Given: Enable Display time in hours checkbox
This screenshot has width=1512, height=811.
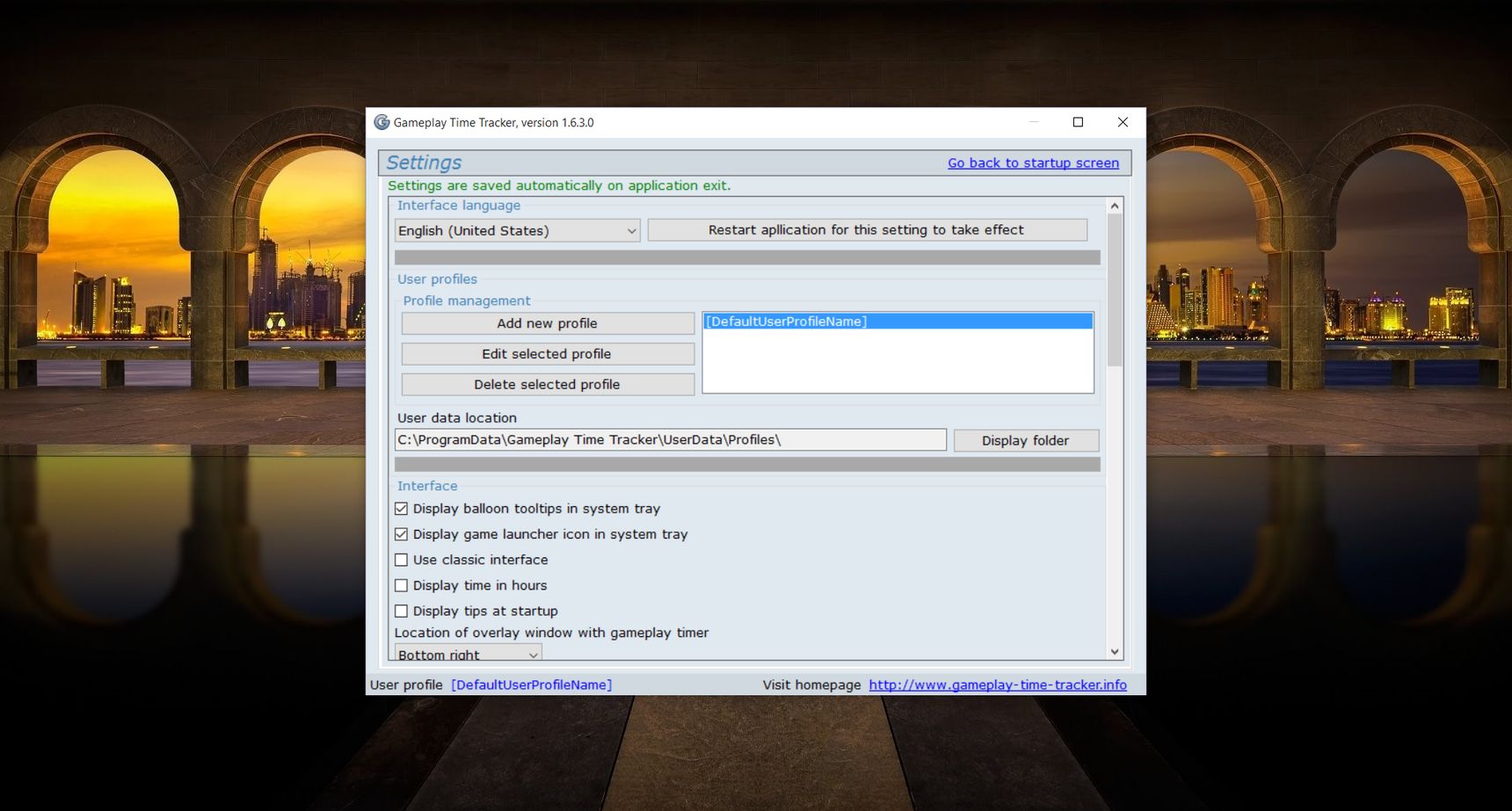Looking at the screenshot, I should click(401, 585).
